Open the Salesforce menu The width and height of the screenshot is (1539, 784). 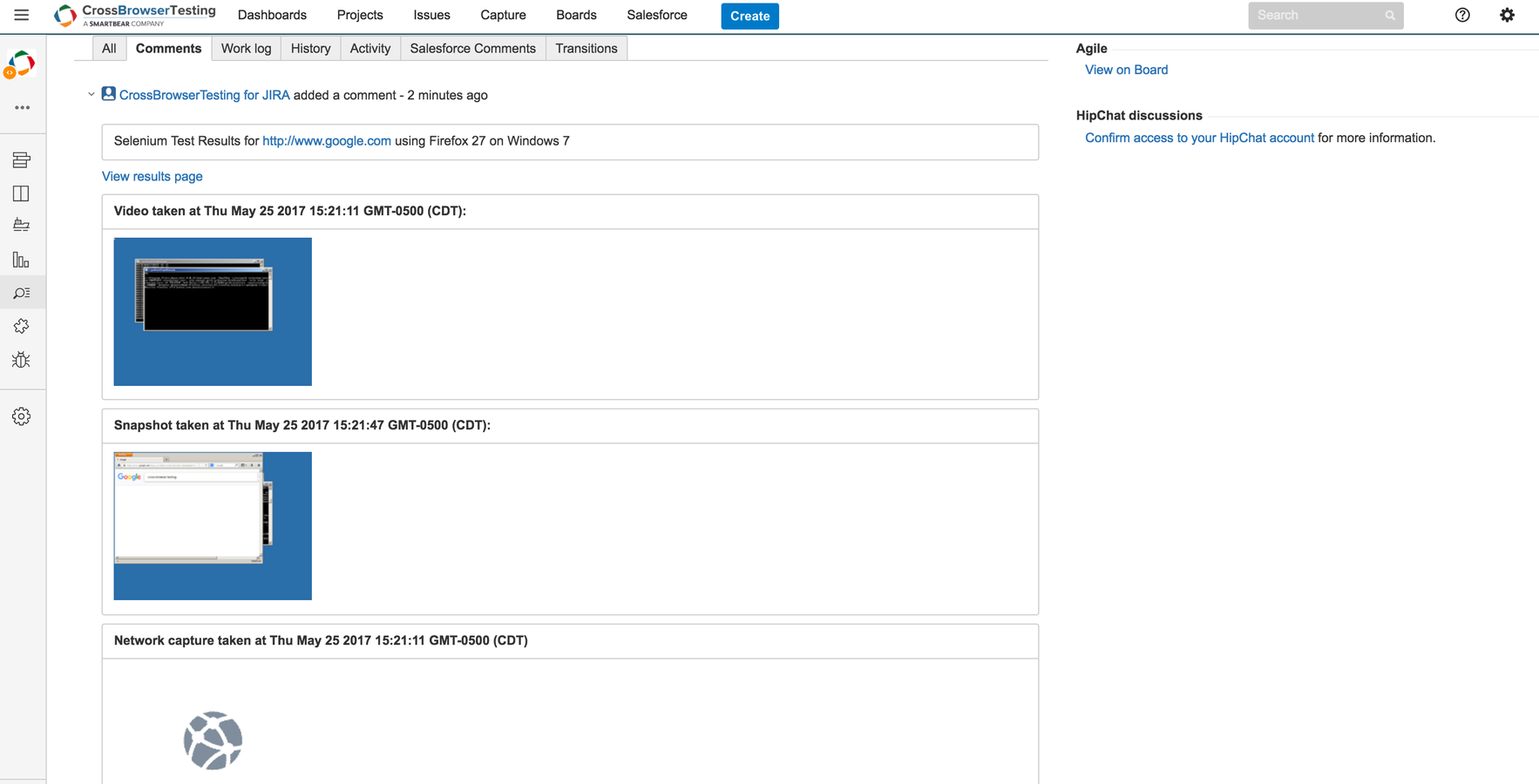pyautogui.click(x=657, y=16)
